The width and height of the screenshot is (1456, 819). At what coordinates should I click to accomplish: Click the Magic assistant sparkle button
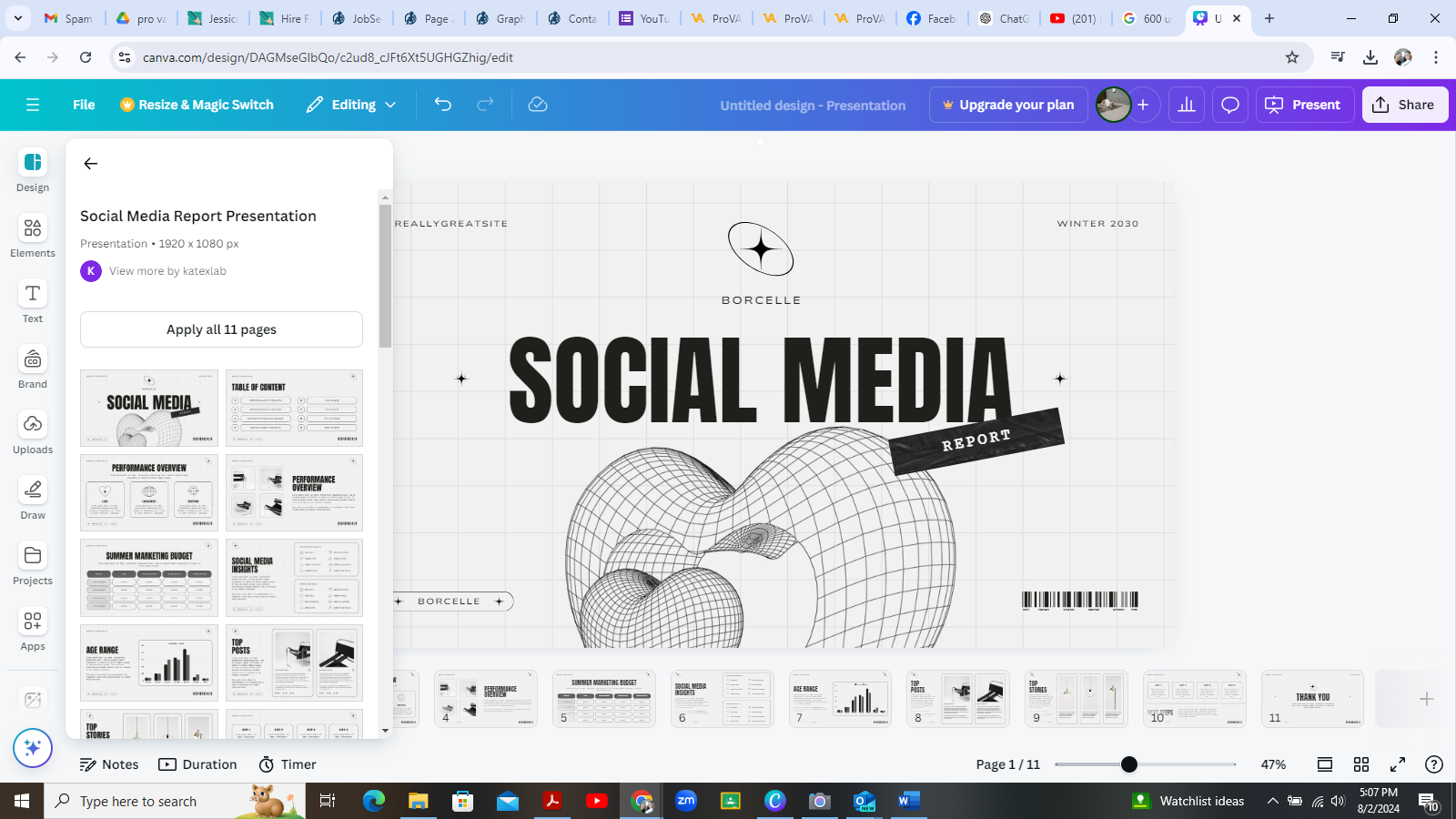pyautogui.click(x=33, y=748)
